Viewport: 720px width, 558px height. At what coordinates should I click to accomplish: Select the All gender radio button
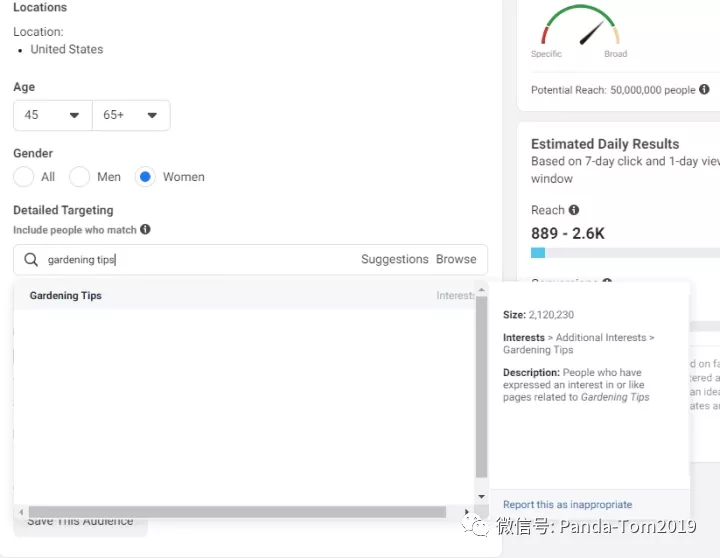click(23, 177)
